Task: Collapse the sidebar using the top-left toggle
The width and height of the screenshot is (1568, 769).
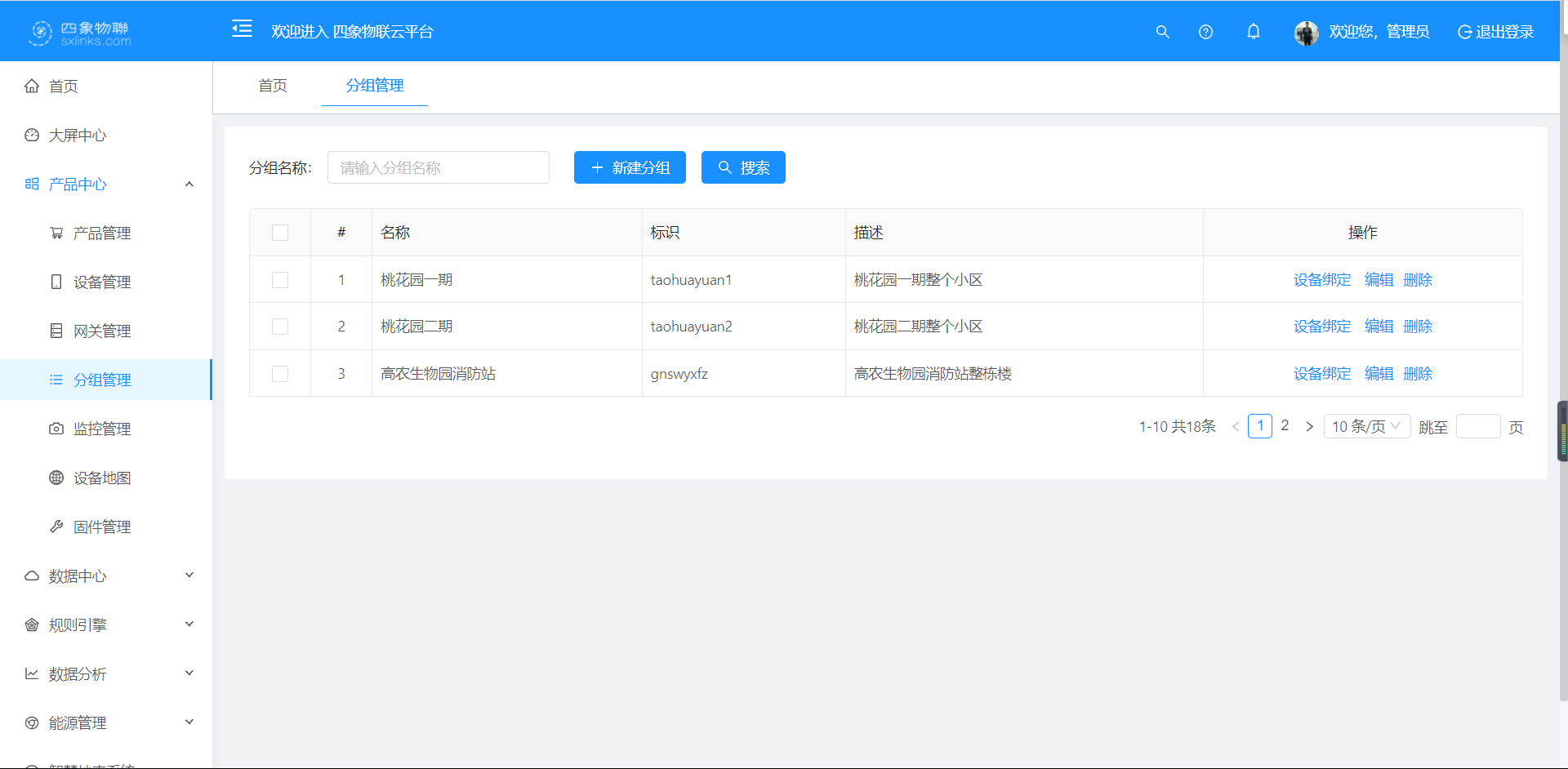Action: pos(242,29)
